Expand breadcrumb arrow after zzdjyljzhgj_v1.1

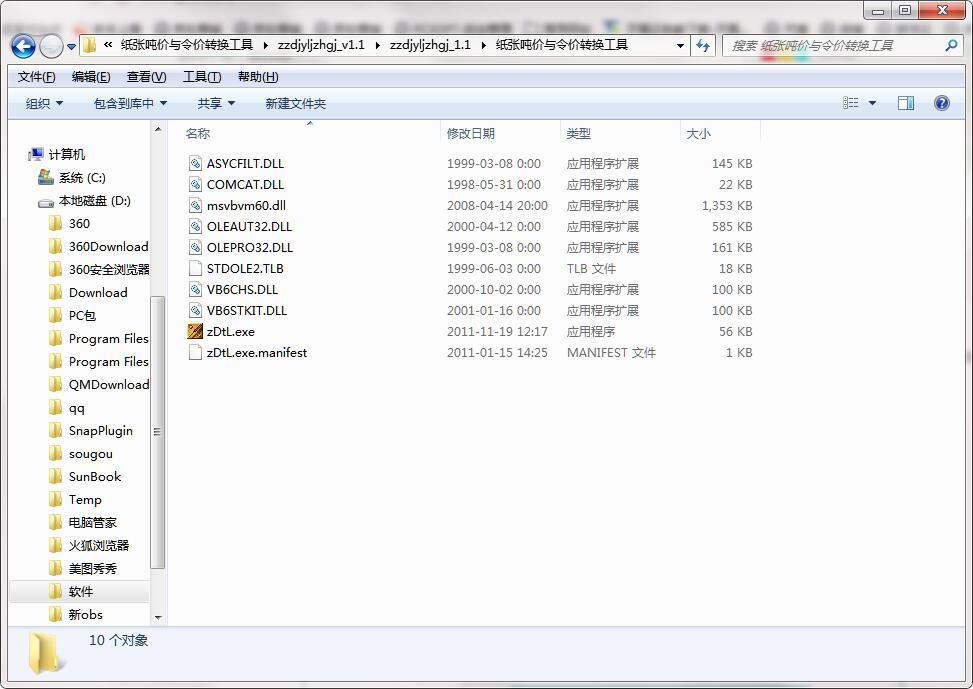(377, 45)
